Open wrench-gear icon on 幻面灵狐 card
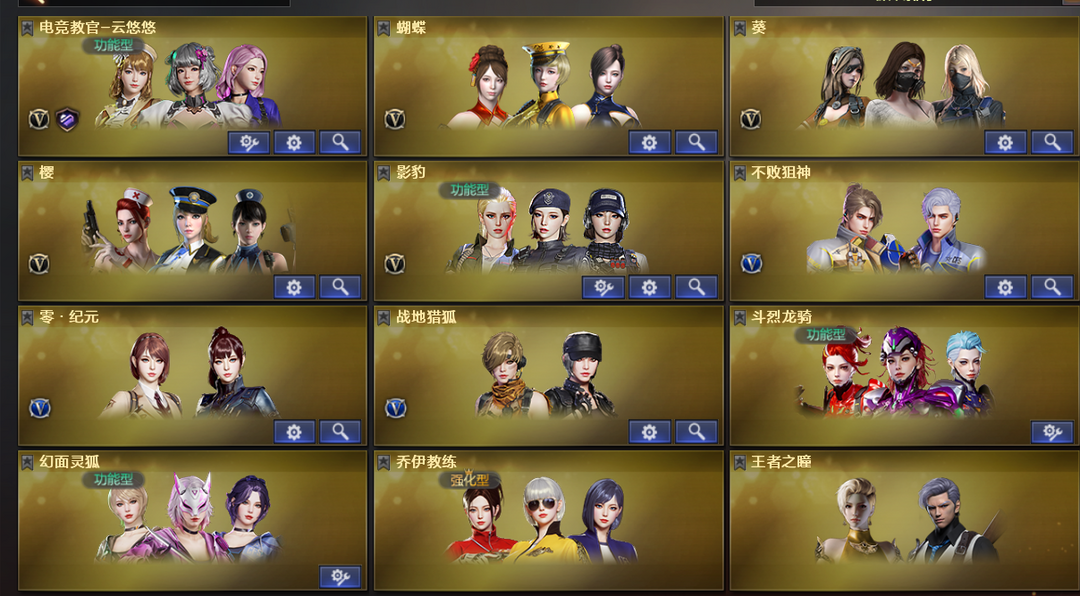1080x596 pixels. coord(340,577)
